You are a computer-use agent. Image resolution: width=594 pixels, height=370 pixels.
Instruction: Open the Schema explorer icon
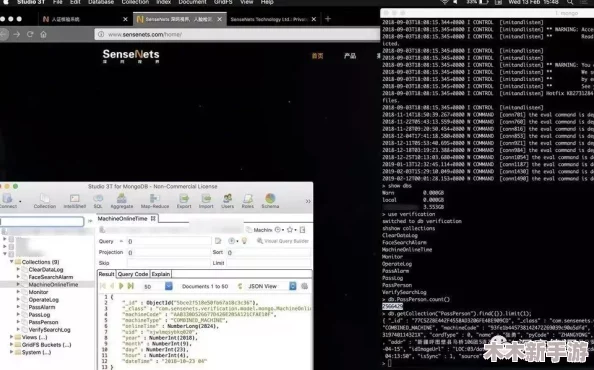(270, 201)
